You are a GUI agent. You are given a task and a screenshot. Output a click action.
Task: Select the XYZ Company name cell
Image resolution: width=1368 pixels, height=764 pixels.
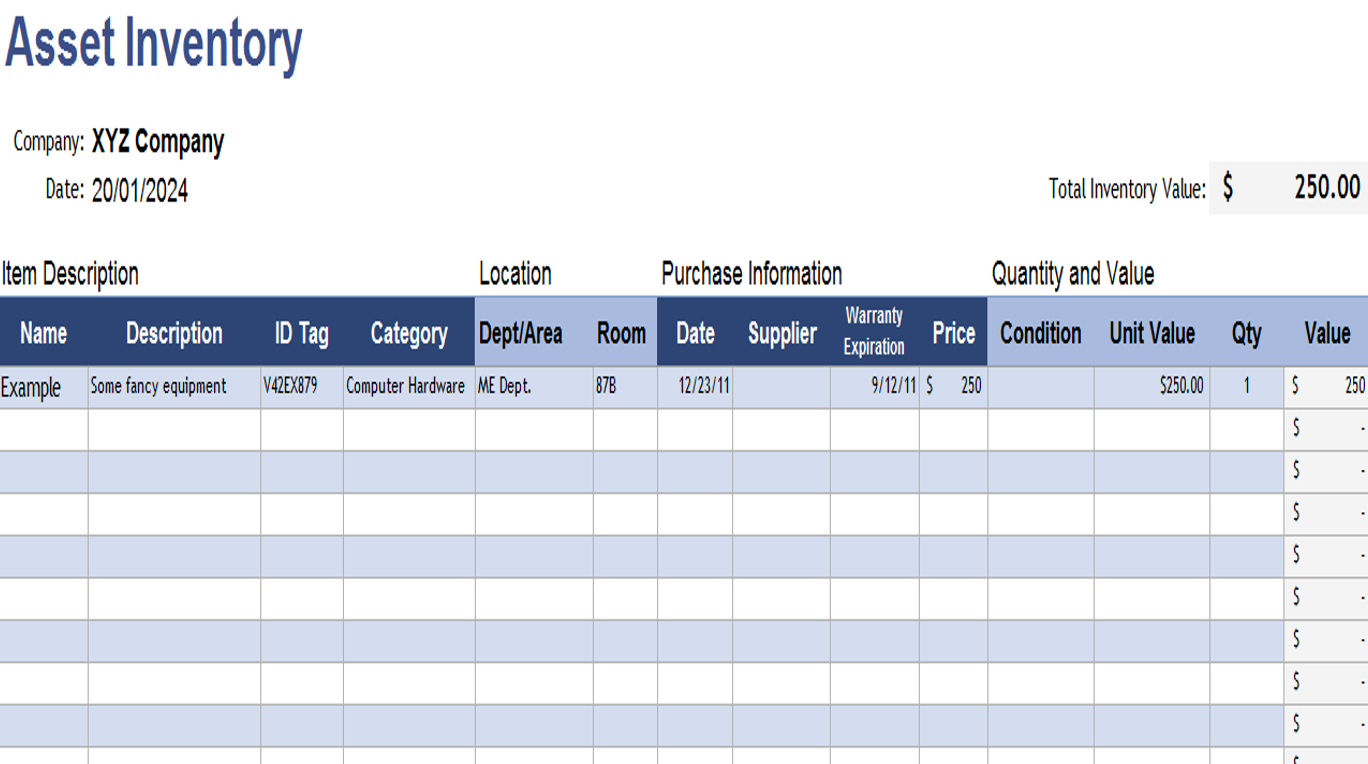158,142
